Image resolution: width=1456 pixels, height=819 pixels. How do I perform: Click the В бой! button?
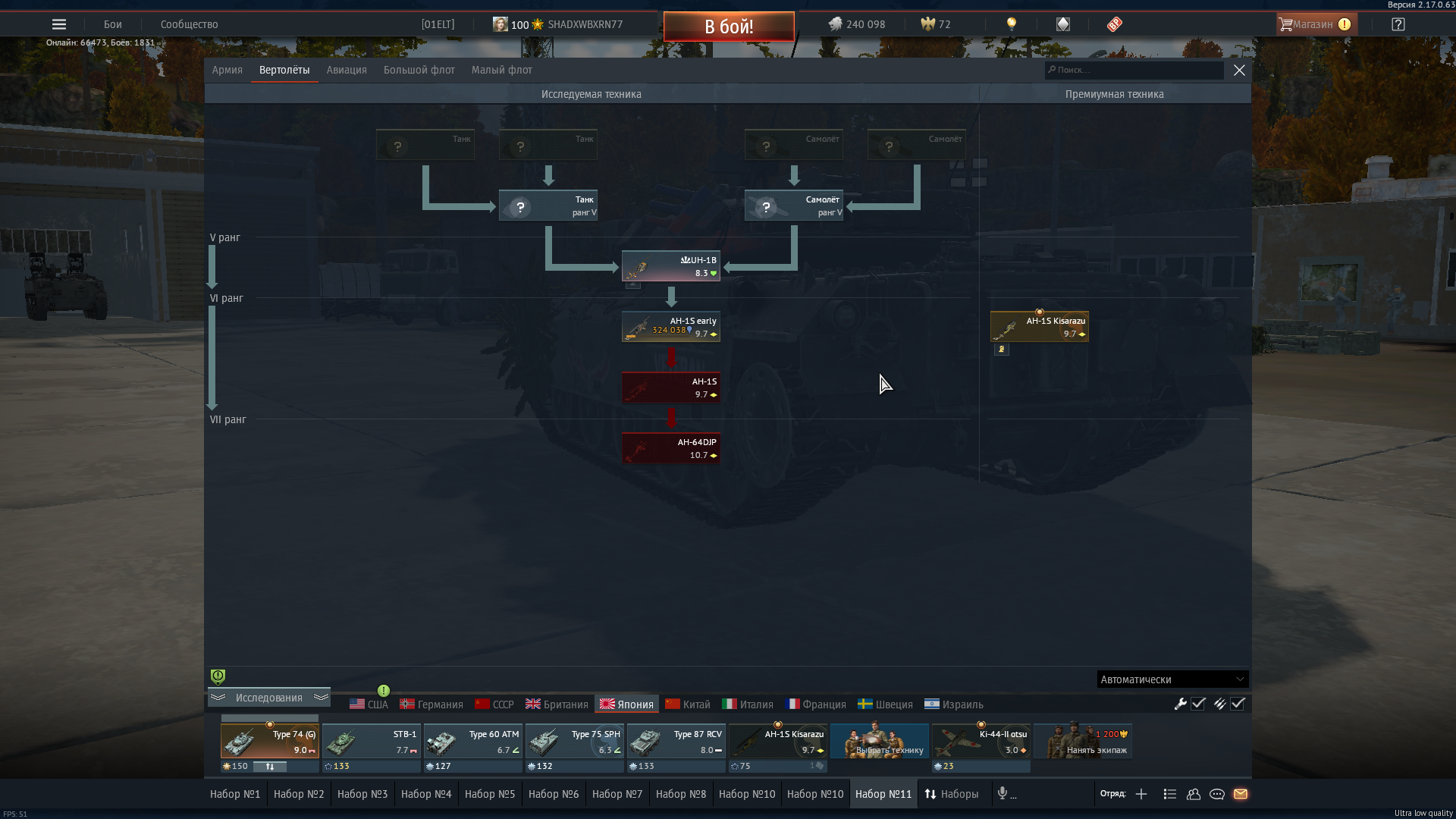[729, 27]
